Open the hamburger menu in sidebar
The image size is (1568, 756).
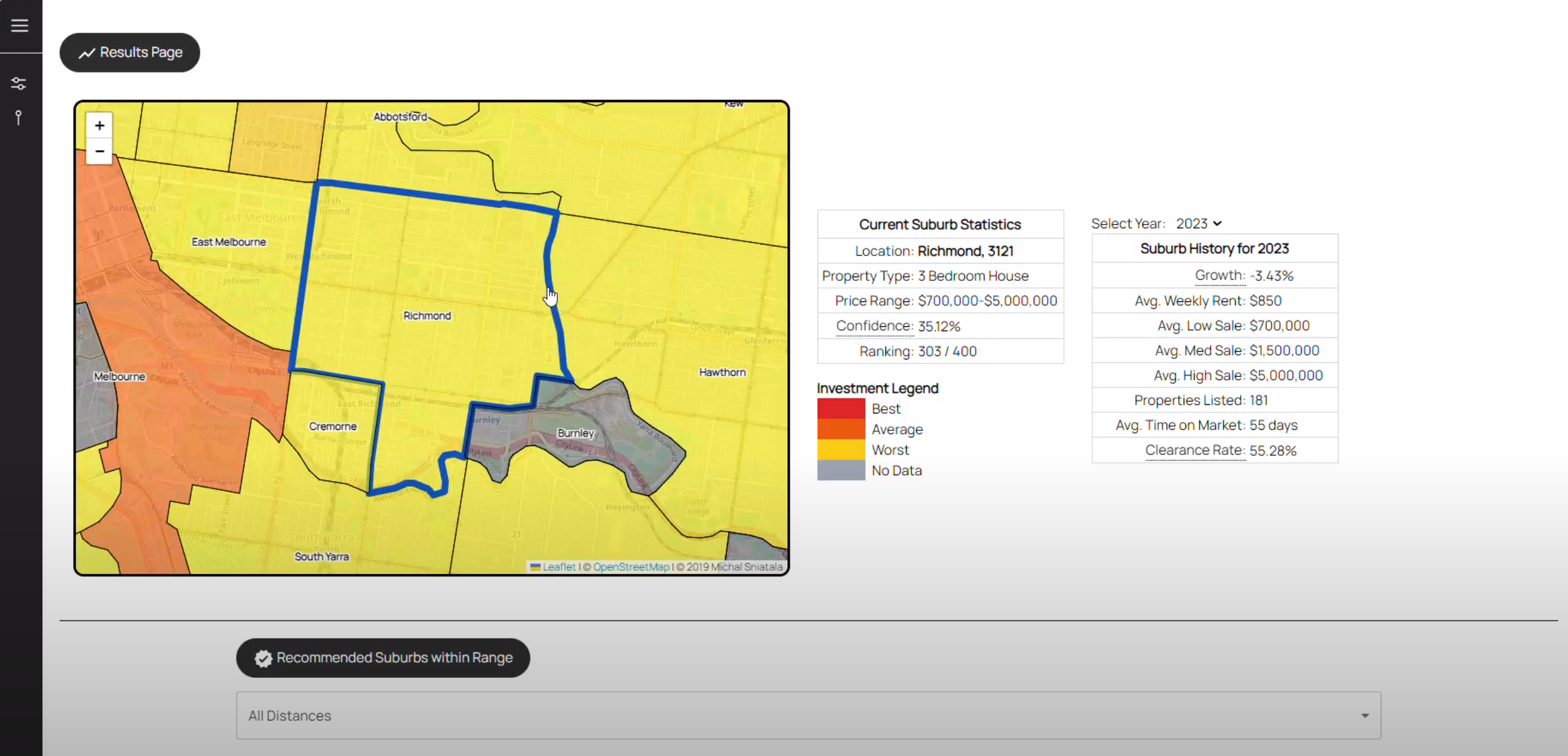(19, 25)
